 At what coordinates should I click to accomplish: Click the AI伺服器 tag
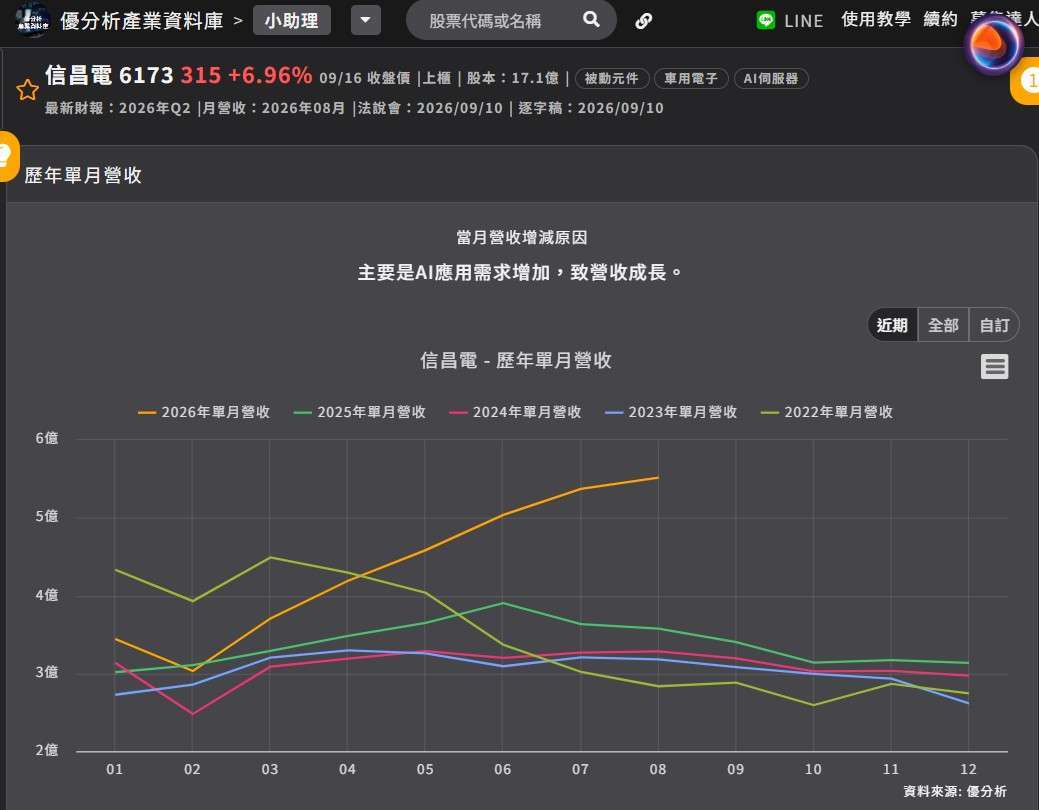(771, 78)
